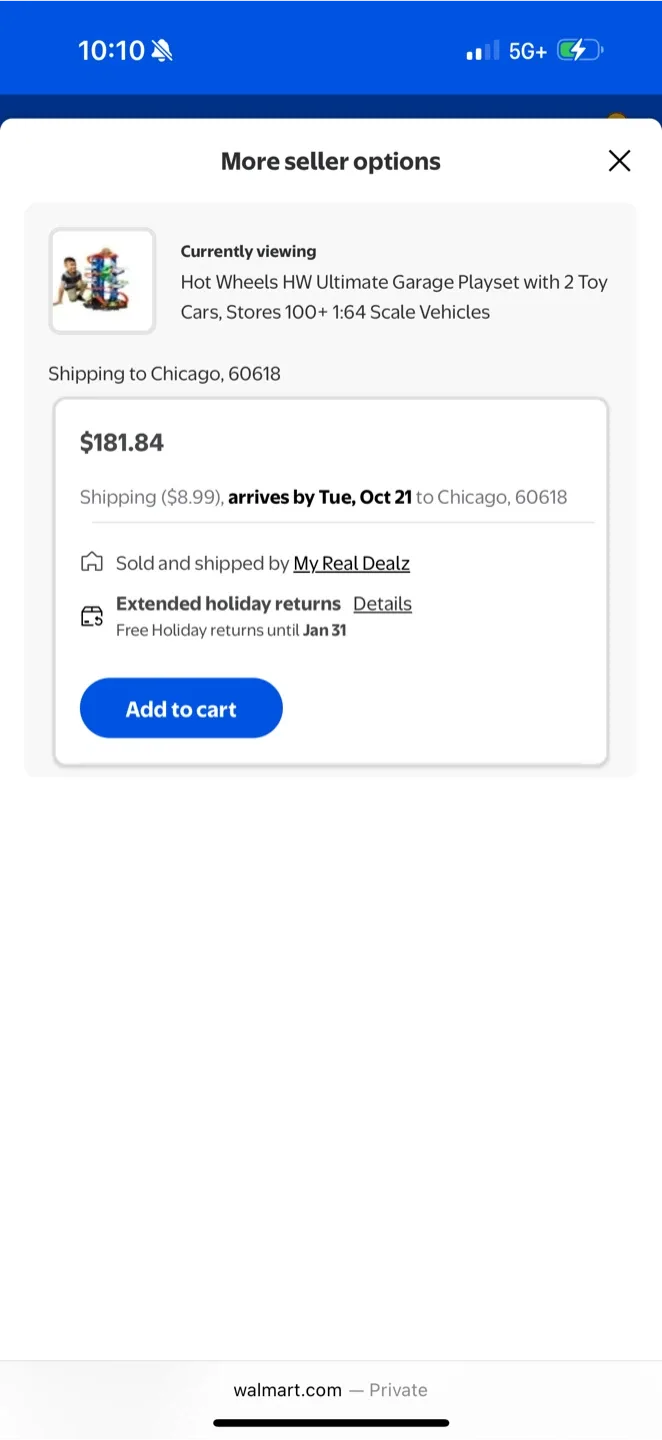Tap the Hot Wheels garage product thumbnail

click(x=102, y=281)
